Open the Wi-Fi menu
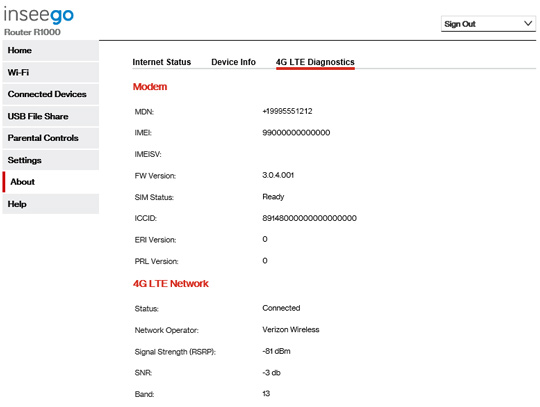Screen dimensions: 540x407 coord(51,73)
